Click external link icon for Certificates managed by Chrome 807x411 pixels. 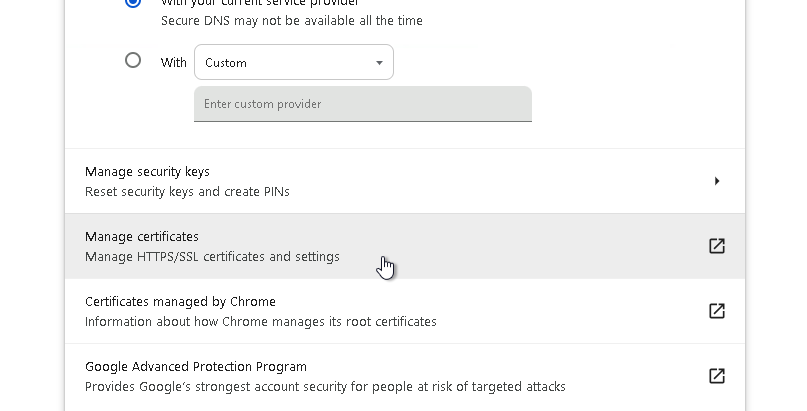click(716, 311)
